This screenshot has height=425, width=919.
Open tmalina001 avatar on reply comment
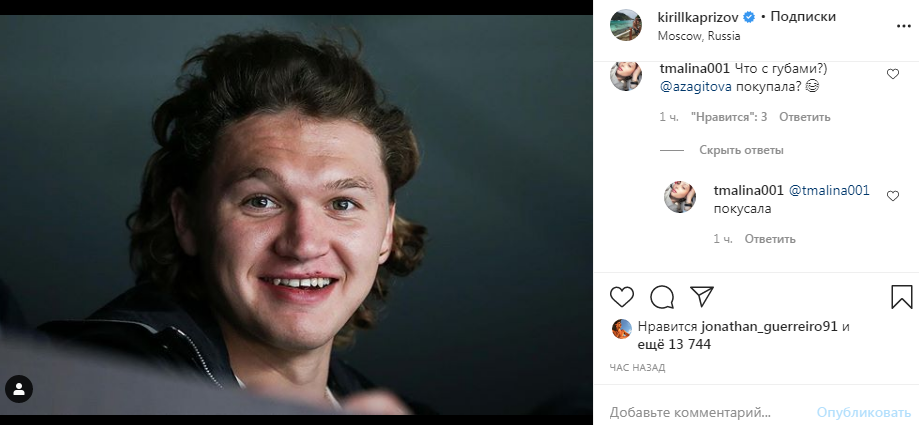[680, 197]
